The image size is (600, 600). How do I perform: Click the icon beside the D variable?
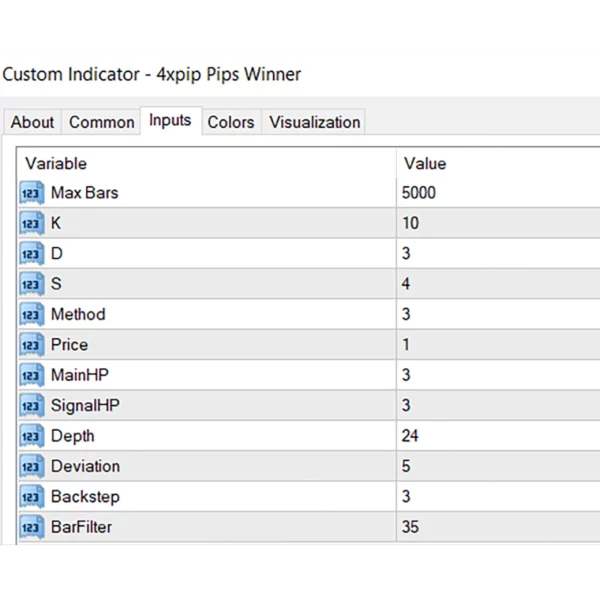tap(32, 254)
